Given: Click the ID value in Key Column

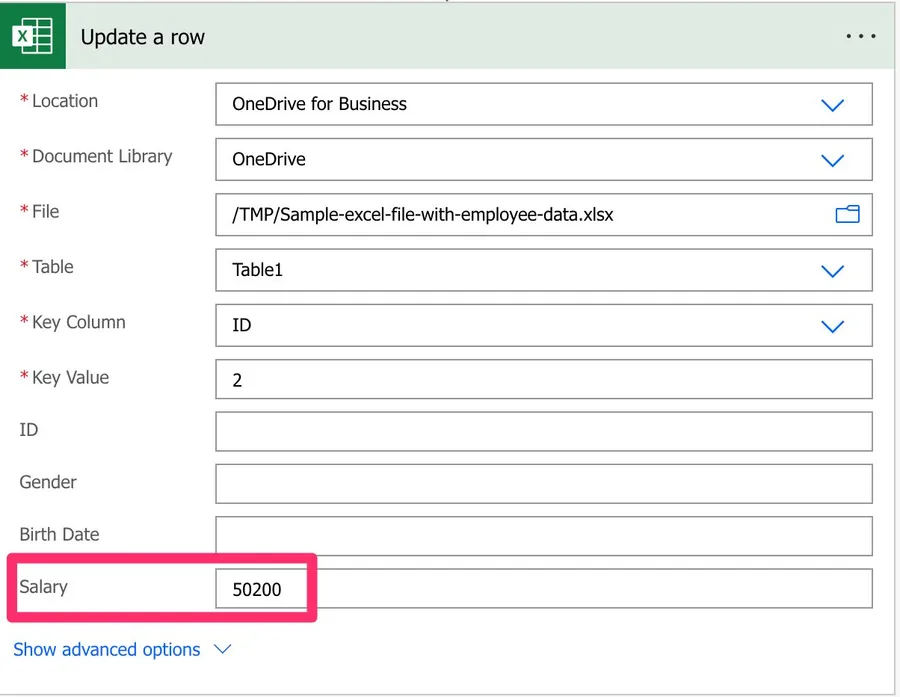Looking at the screenshot, I should [x=242, y=326].
